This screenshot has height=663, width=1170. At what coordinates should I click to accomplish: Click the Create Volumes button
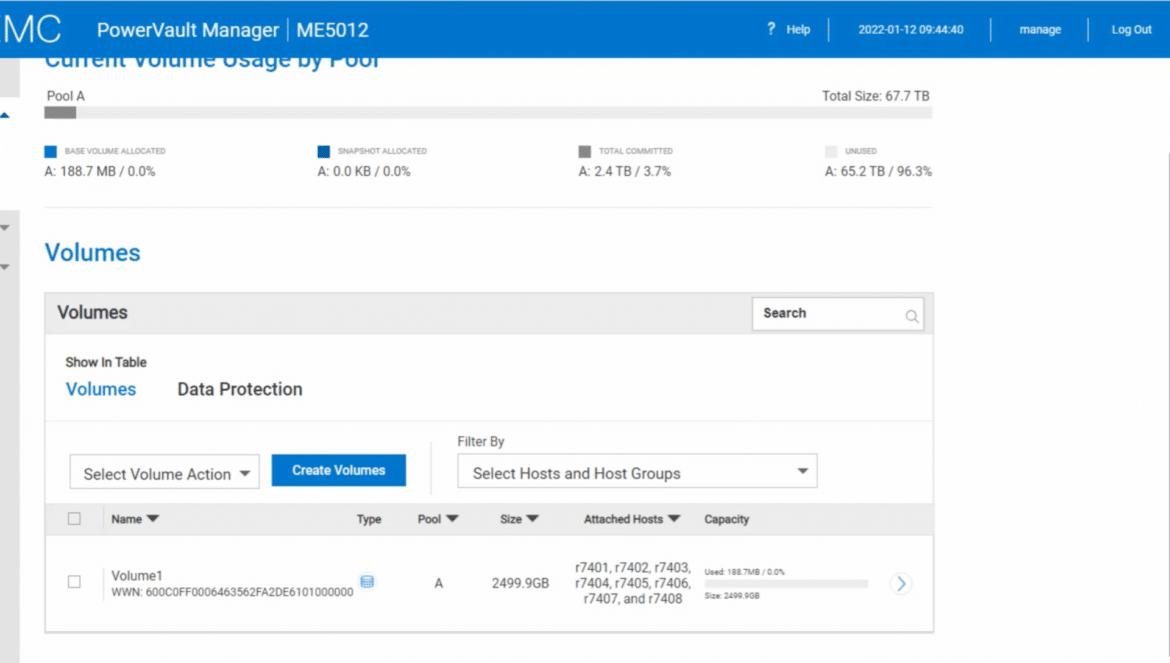coord(339,470)
